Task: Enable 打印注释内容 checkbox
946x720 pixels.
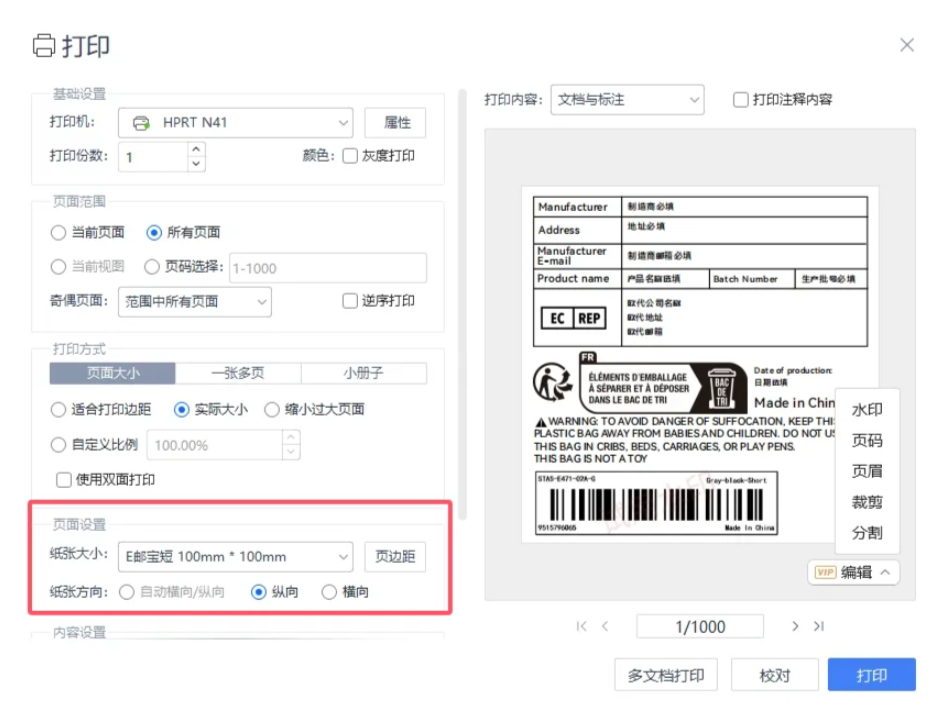Action: click(x=740, y=100)
